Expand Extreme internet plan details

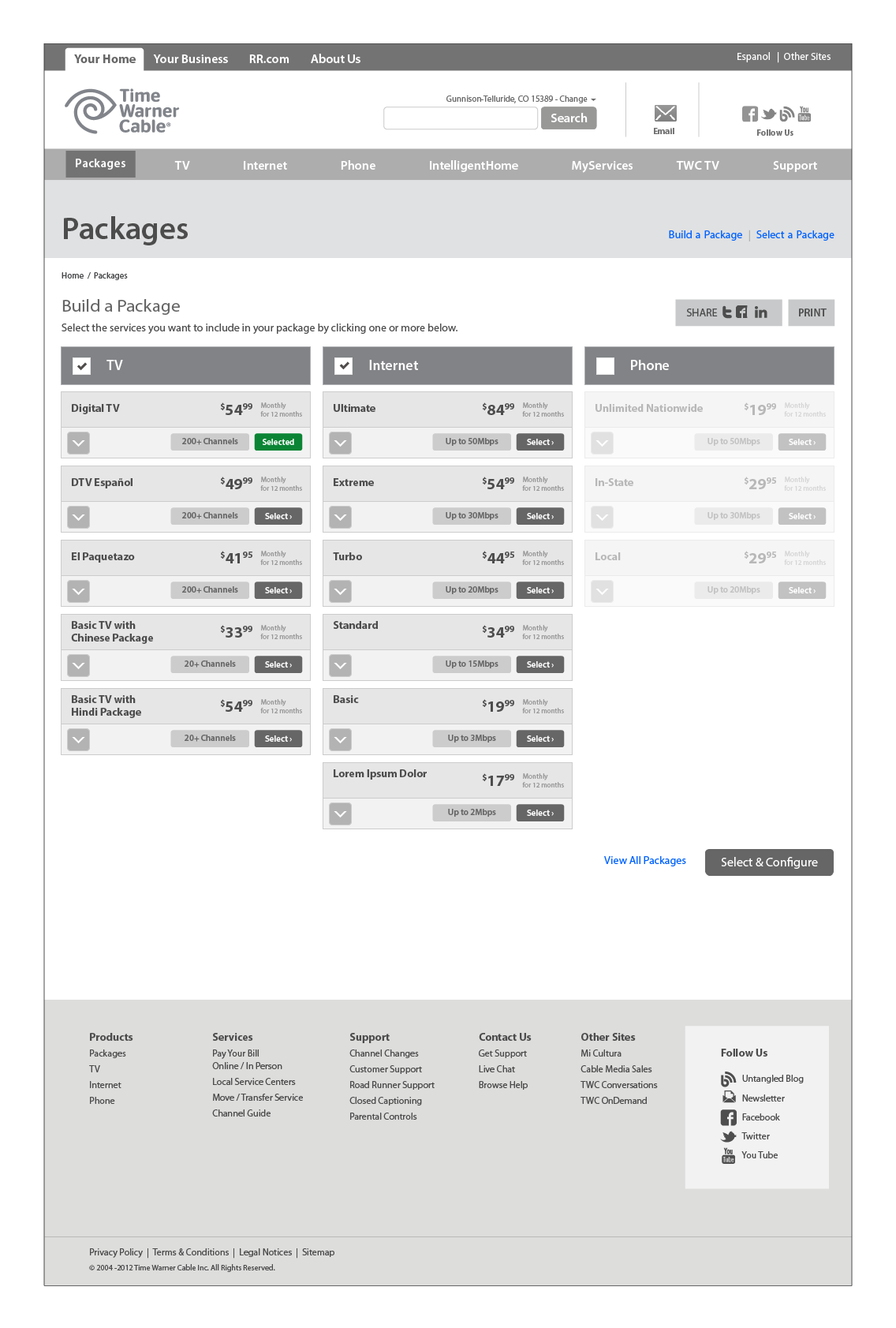click(x=340, y=517)
